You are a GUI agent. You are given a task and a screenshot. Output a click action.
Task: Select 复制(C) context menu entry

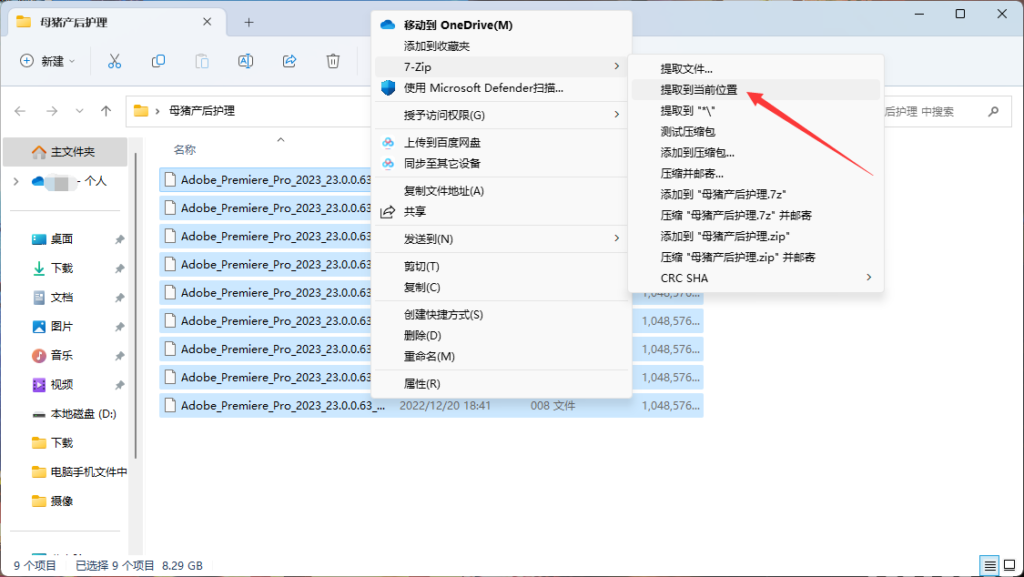[501, 288]
